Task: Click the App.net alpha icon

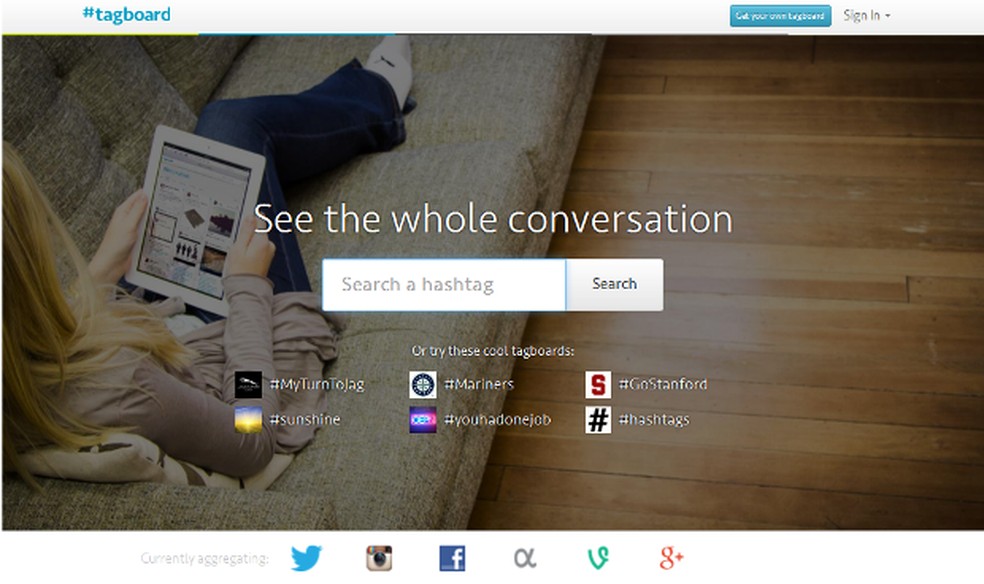Action: [x=525, y=558]
